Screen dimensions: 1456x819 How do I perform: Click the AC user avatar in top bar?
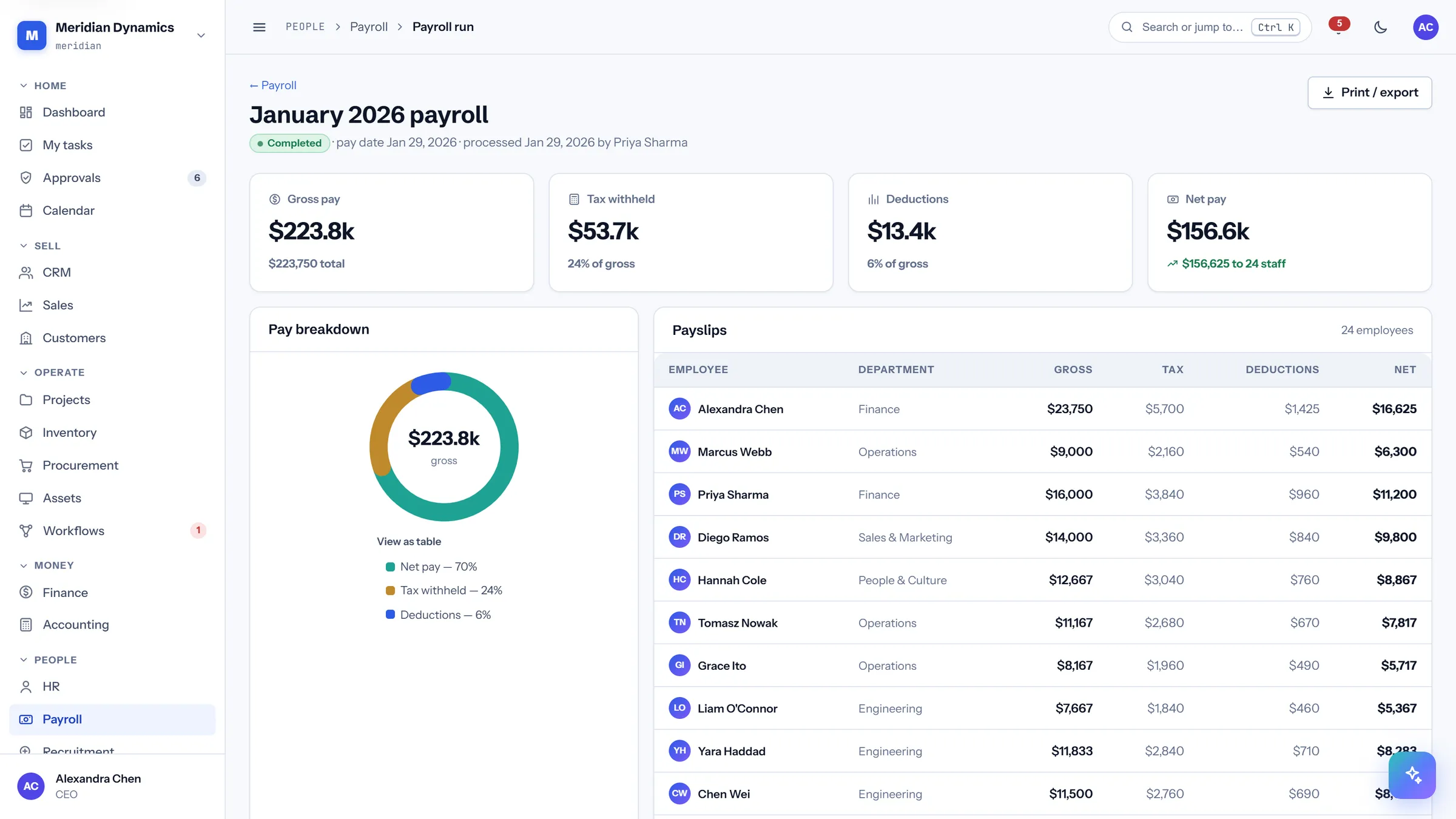[1426, 27]
